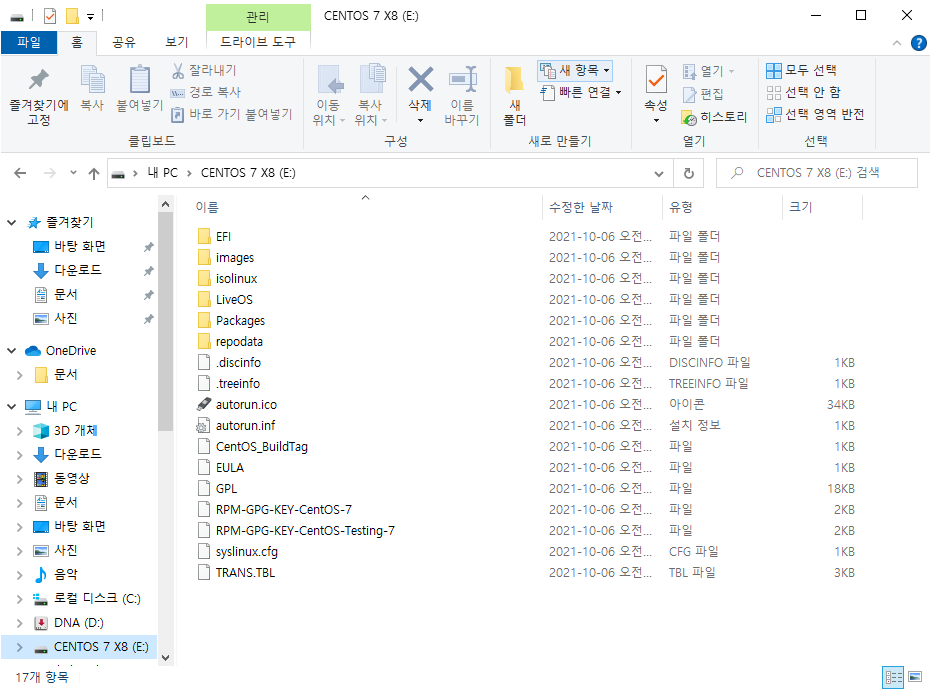This screenshot has width=931, height=690.
Task: Pin to Quick access (즐겨찾기에 고정)
Action: 39,96
